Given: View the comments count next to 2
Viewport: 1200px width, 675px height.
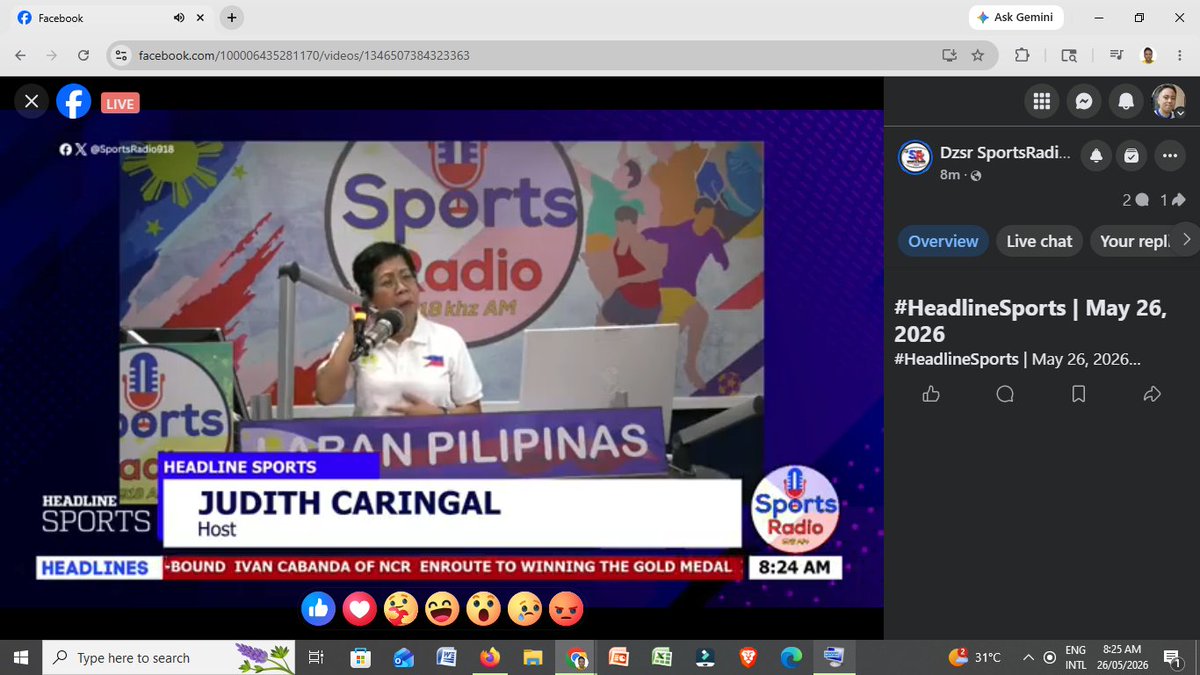Looking at the screenshot, I should click(x=1135, y=200).
